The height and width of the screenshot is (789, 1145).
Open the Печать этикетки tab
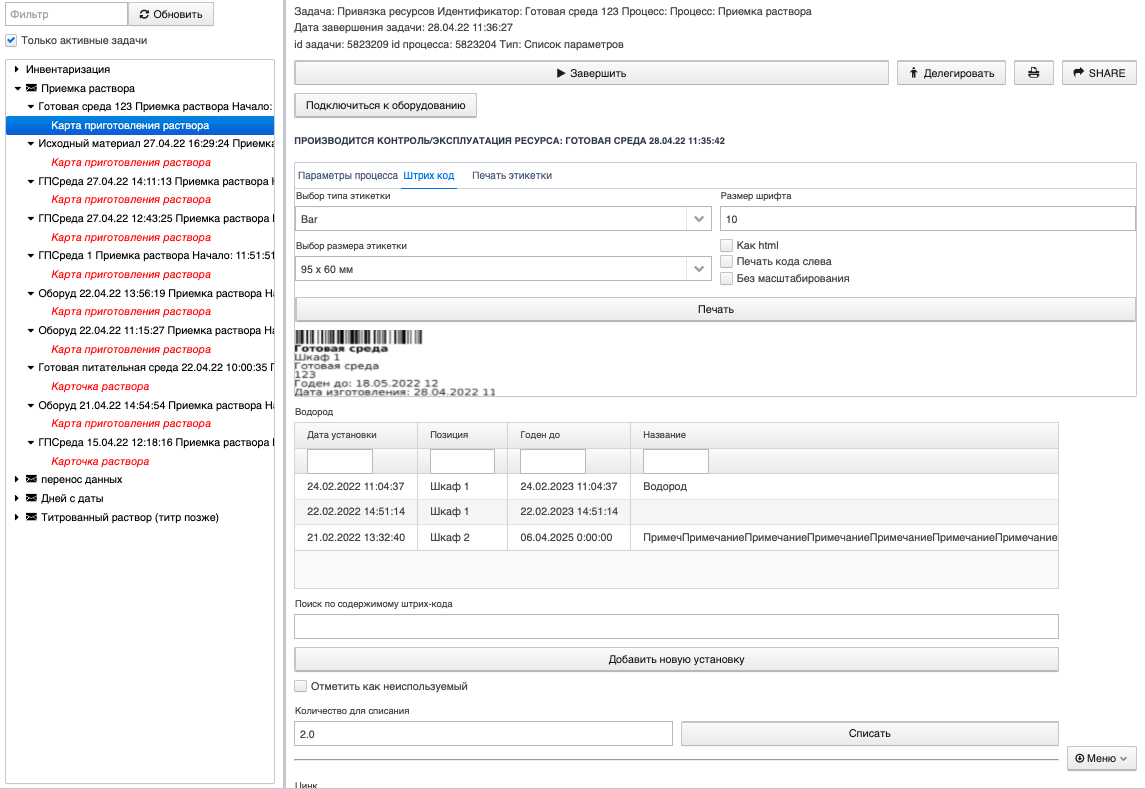click(x=512, y=175)
